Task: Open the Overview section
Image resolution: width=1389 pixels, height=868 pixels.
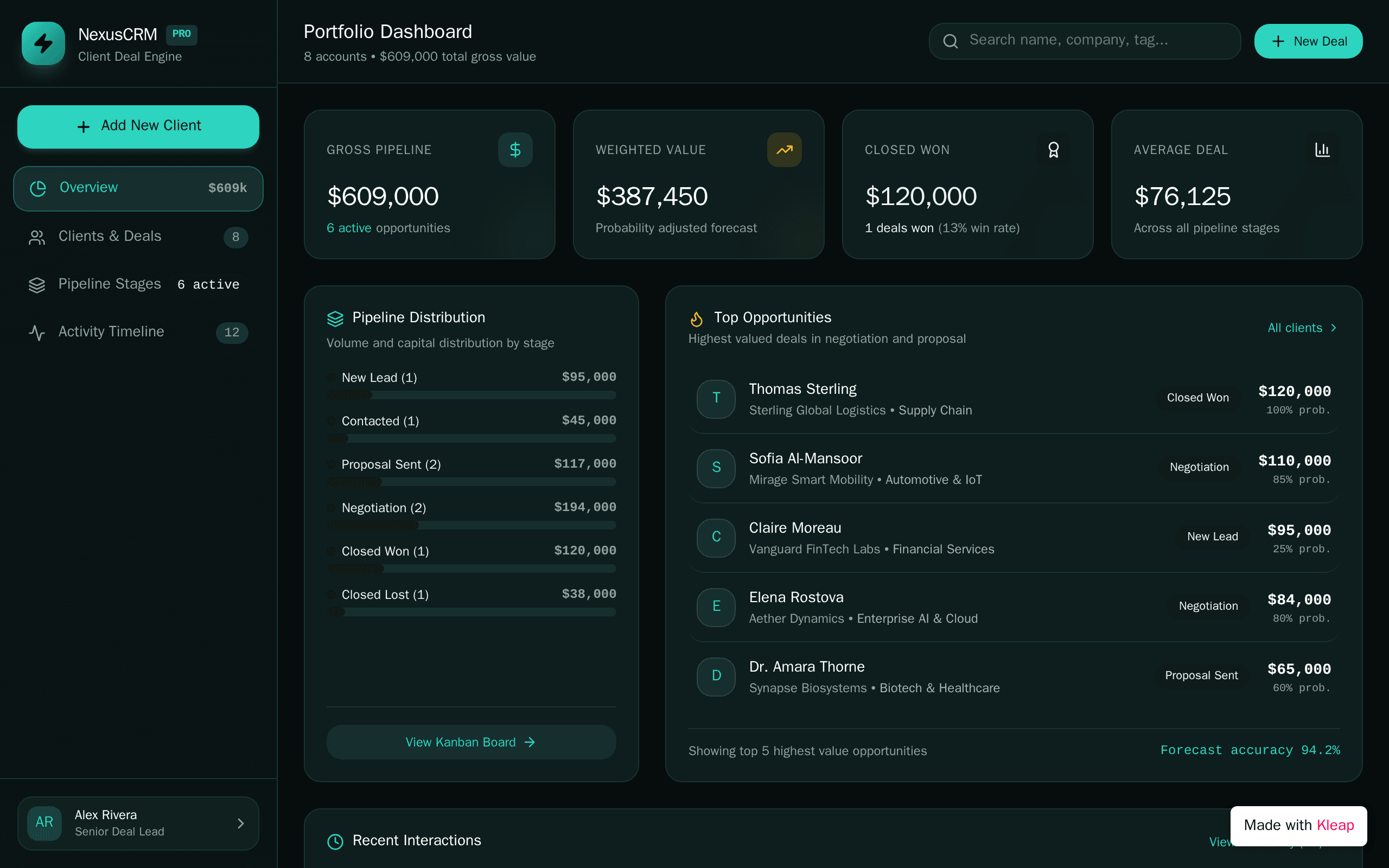Action: coord(138,188)
